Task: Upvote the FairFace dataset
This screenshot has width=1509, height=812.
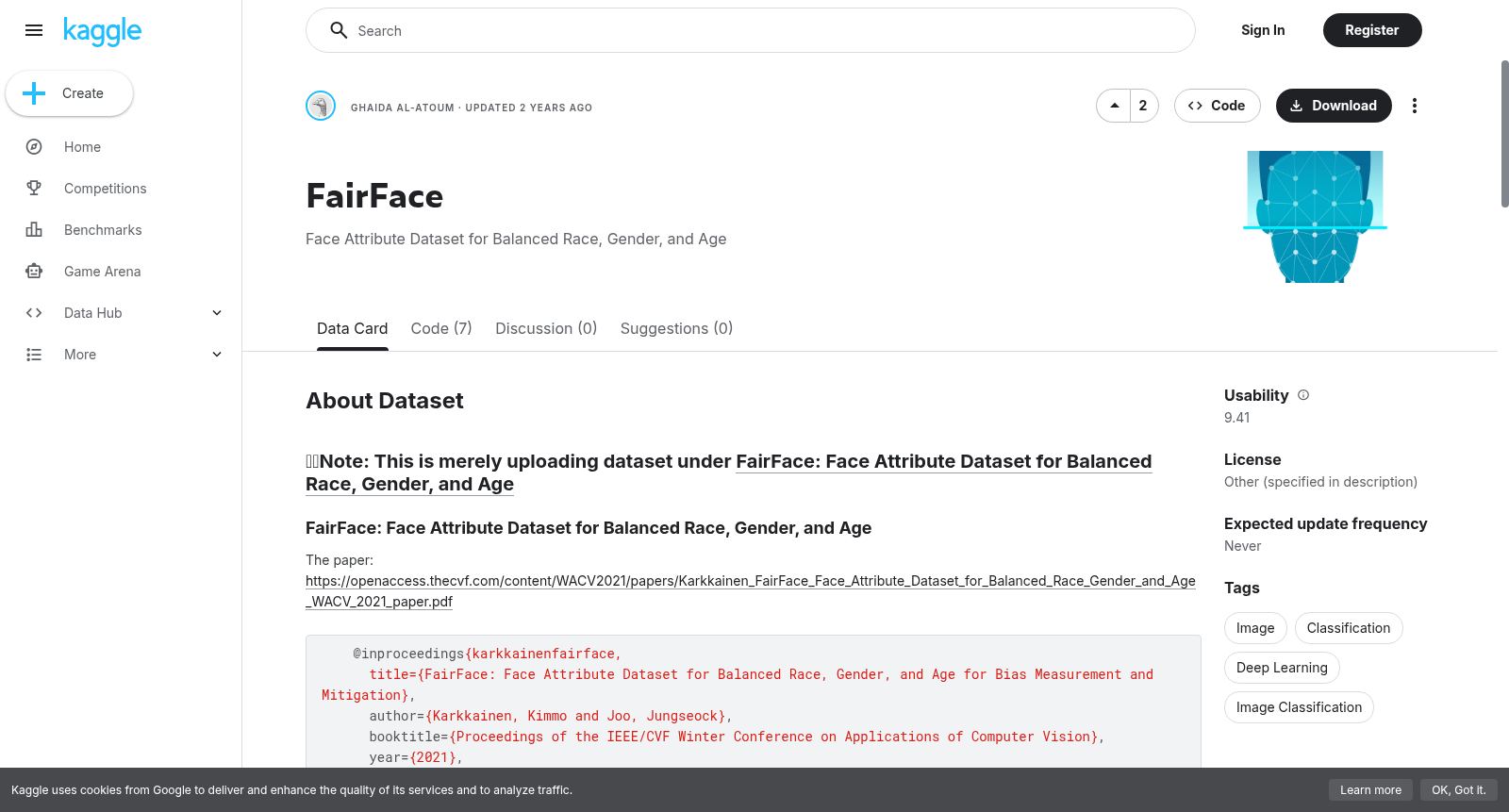Action: click(1114, 106)
